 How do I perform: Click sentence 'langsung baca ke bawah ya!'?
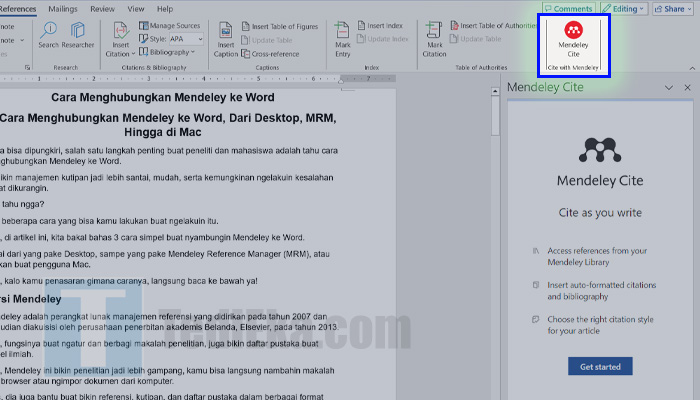pos(204,281)
